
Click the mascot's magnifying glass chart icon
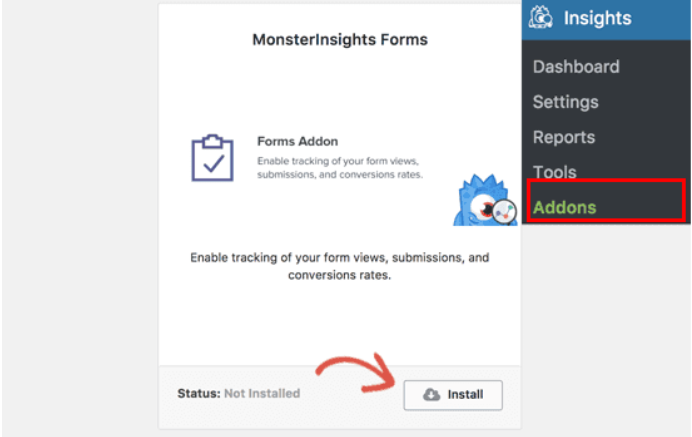504,211
